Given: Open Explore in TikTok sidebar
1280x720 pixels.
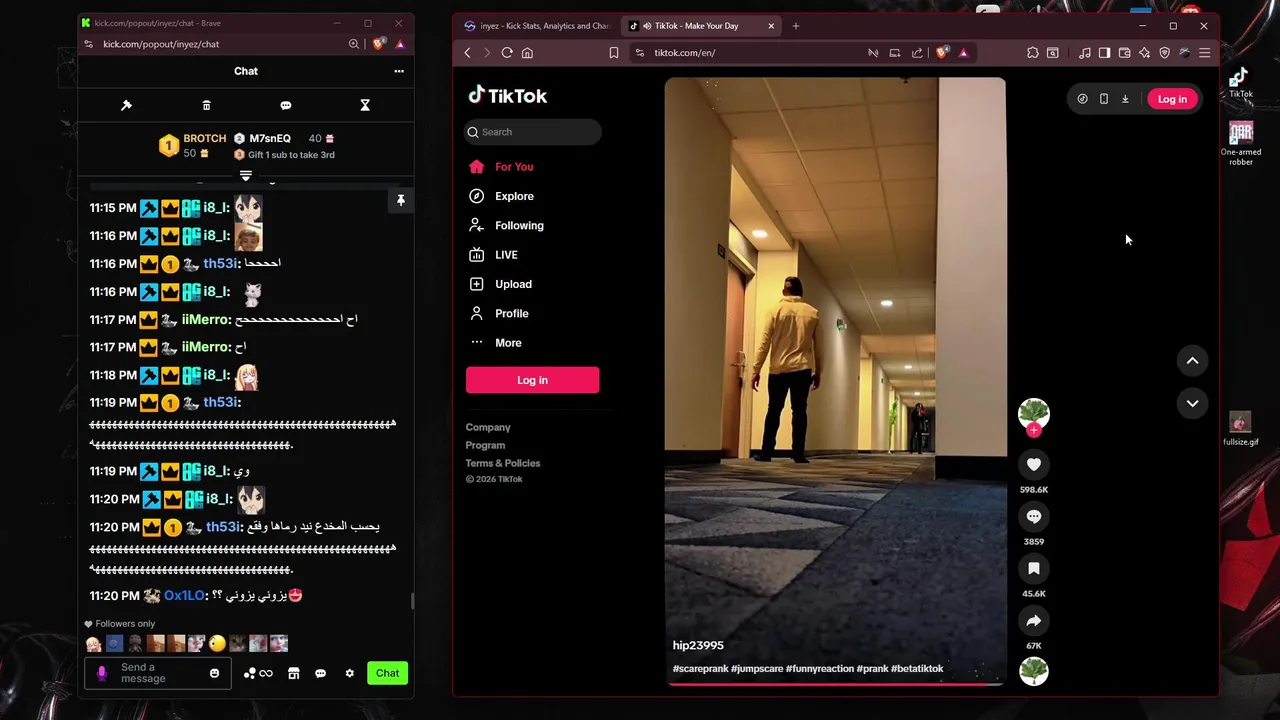Looking at the screenshot, I should pyautogui.click(x=514, y=196).
